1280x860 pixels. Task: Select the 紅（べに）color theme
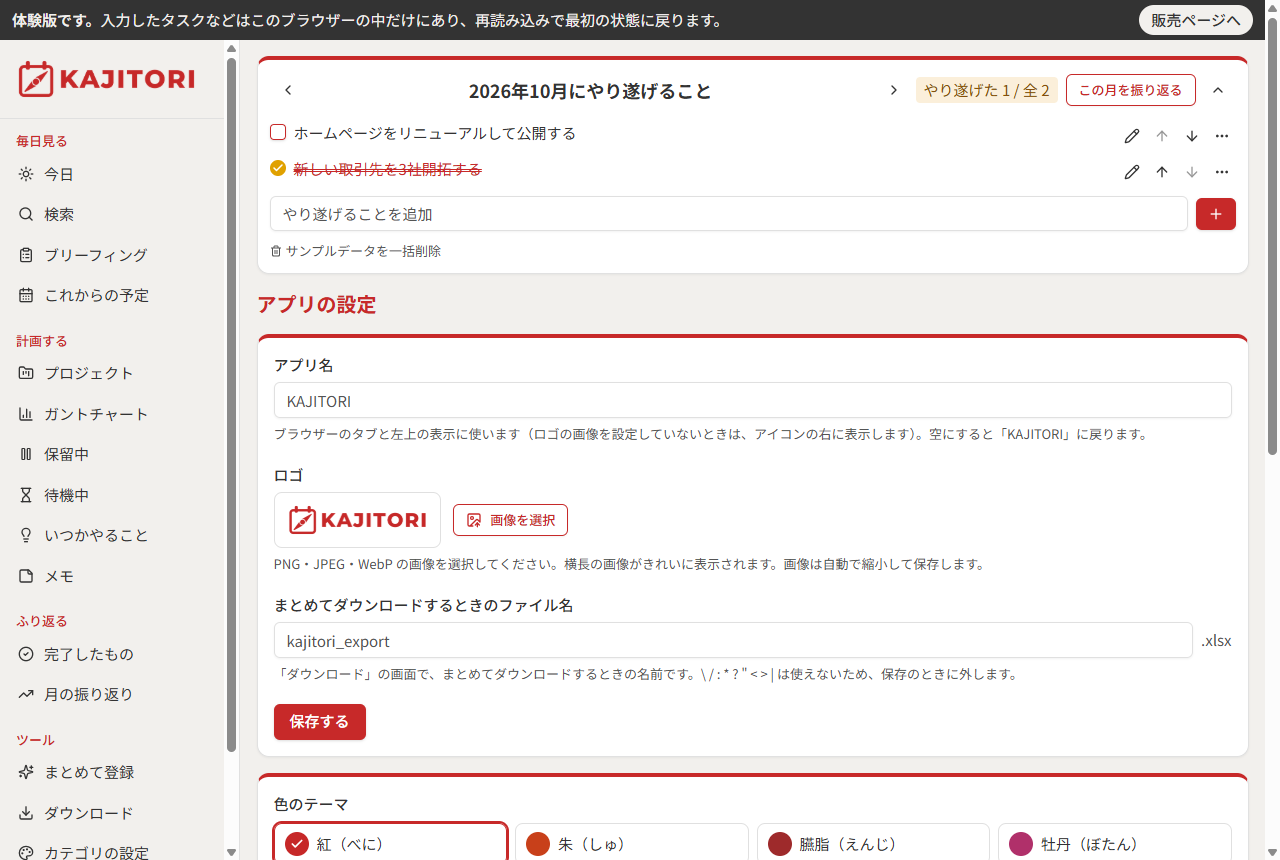(391, 844)
